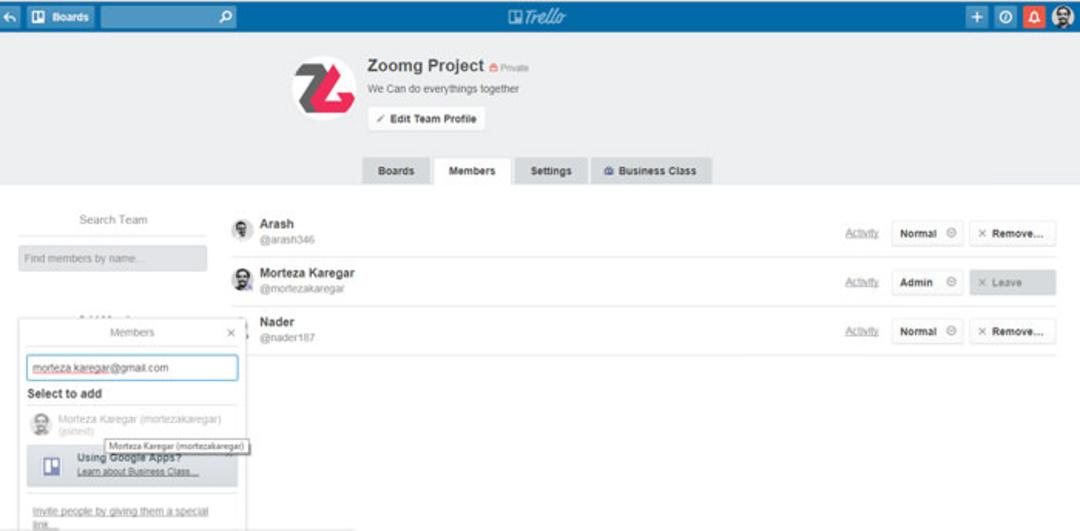Viewport: 1080px width, 531px height.
Task: Click Remove button for Arash
Action: [1012, 233]
